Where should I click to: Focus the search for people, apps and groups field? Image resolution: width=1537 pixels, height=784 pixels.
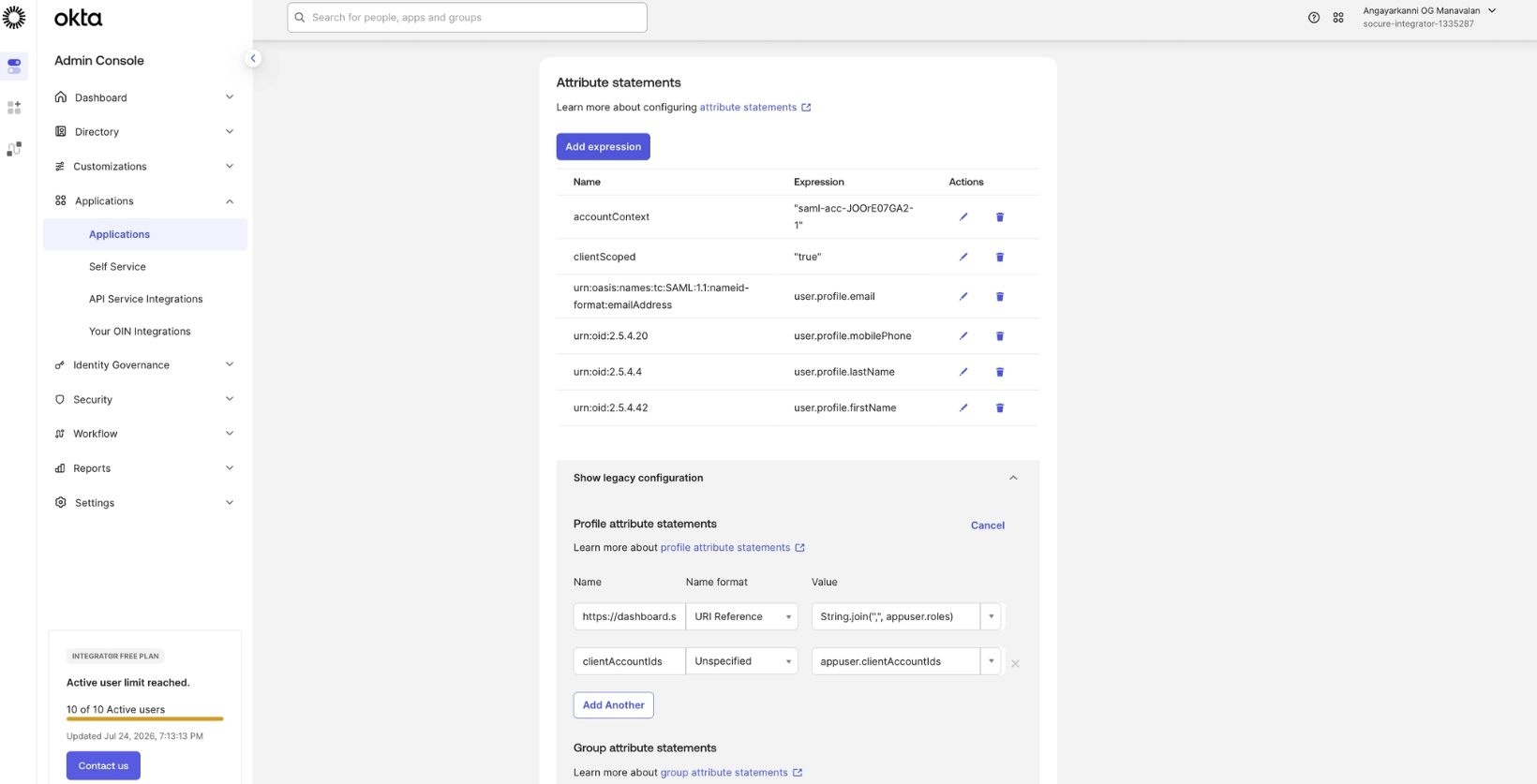click(467, 18)
